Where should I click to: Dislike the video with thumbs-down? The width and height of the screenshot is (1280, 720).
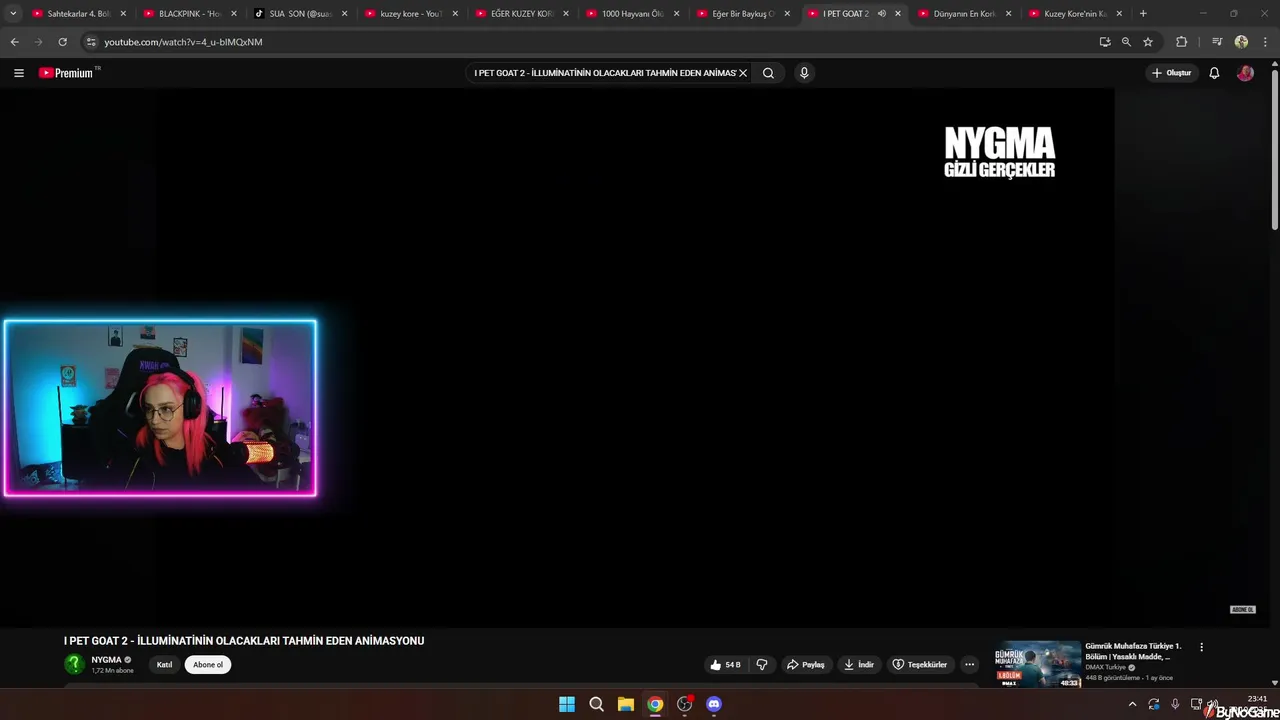[762, 665]
